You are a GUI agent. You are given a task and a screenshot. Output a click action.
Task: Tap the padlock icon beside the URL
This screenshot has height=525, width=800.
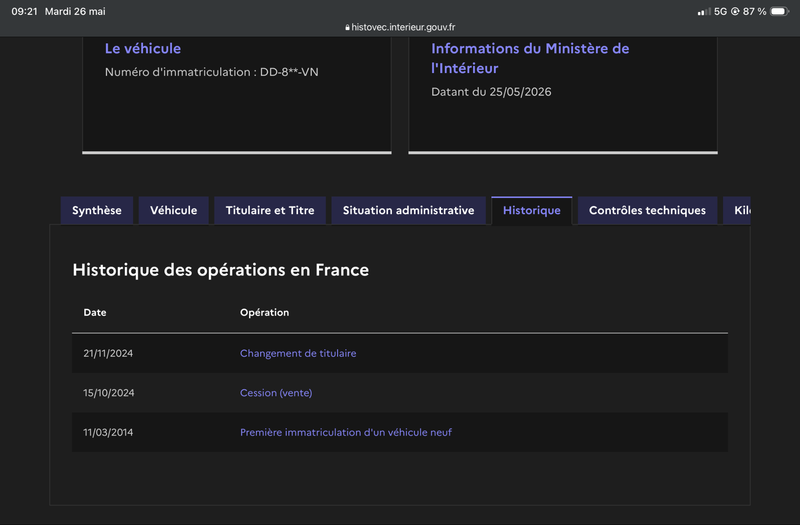pos(347,28)
